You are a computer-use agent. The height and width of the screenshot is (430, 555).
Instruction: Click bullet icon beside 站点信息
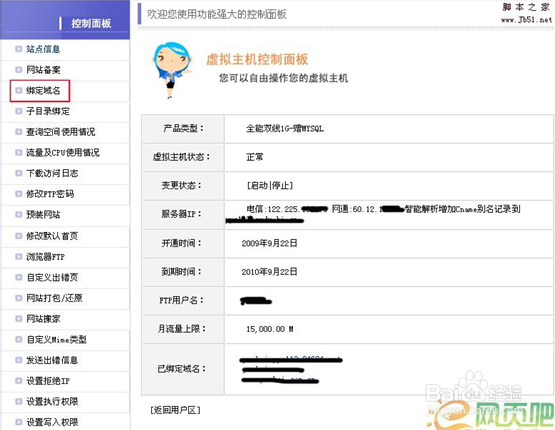(18, 49)
